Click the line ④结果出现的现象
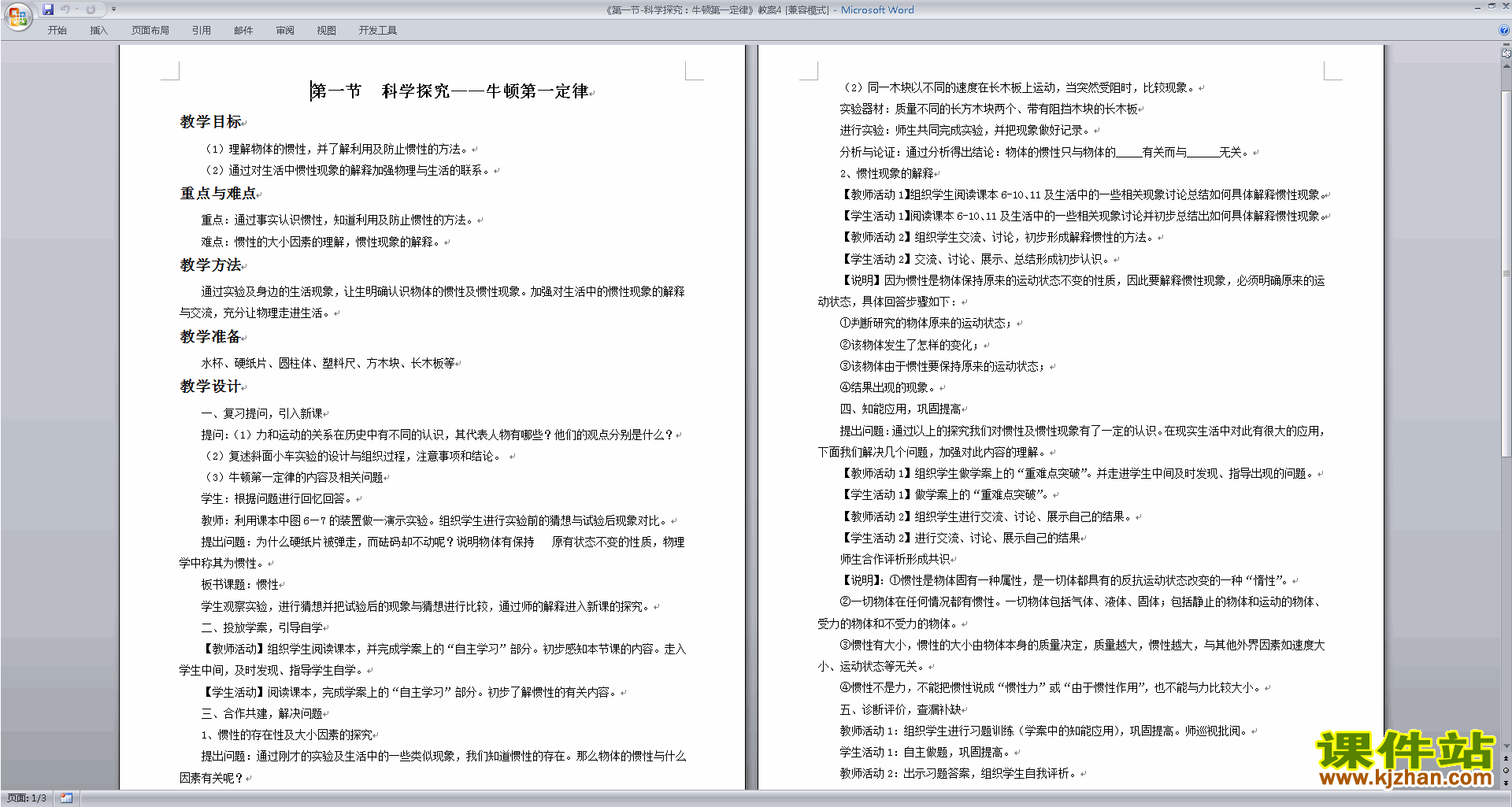1512x807 pixels. (x=888, y=388)
